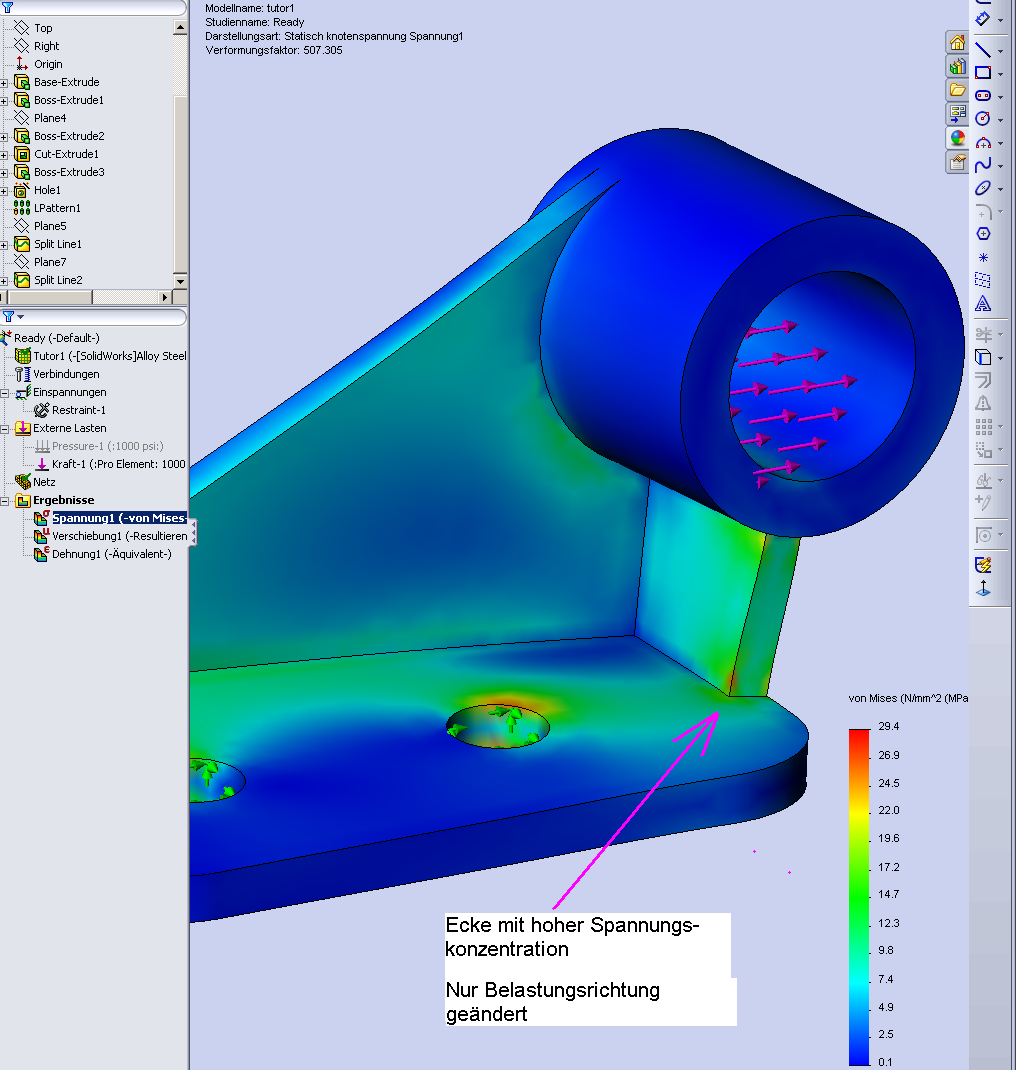Collapse the Ergebnisse folder
The height and width of the screenshot is (1070, 1018).
point(4,501)
